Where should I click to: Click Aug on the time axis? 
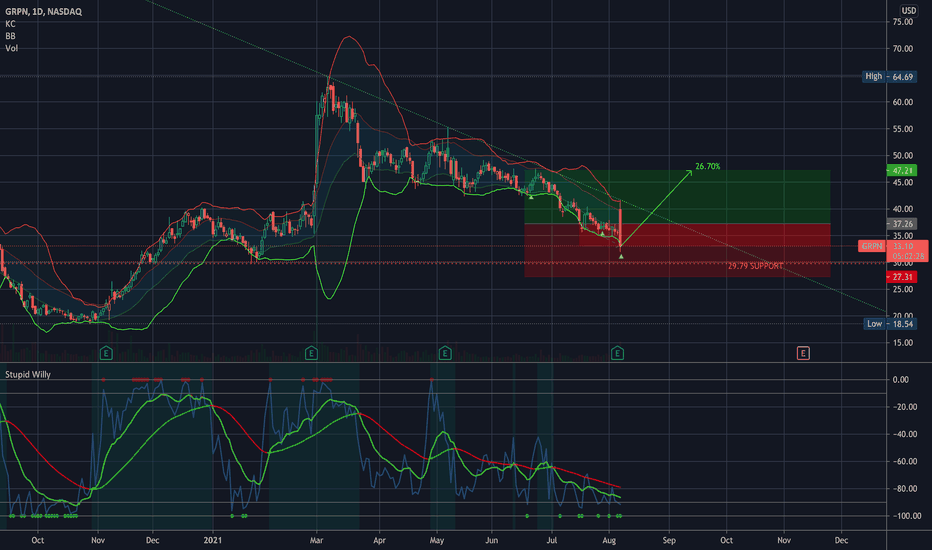tap(609, 540)
